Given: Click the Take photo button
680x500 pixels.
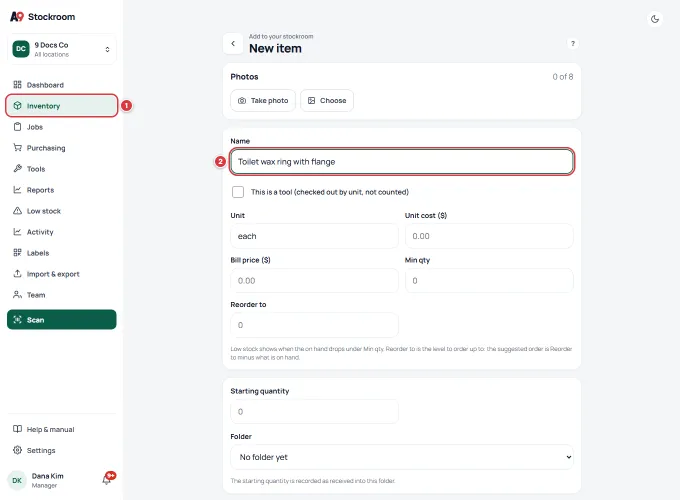Looking at the screenshot, I should pos(263,101).
